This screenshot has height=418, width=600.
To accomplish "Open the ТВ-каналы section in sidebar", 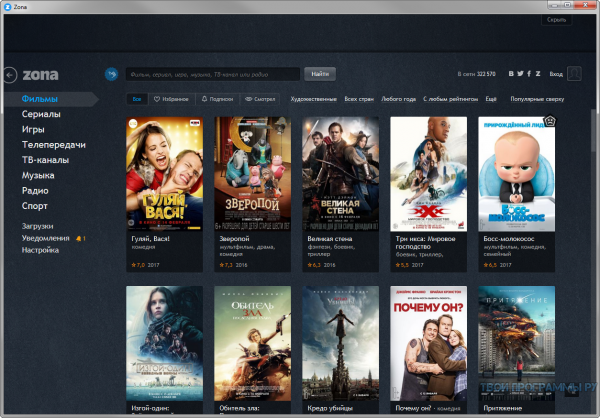I will point(46,160).
